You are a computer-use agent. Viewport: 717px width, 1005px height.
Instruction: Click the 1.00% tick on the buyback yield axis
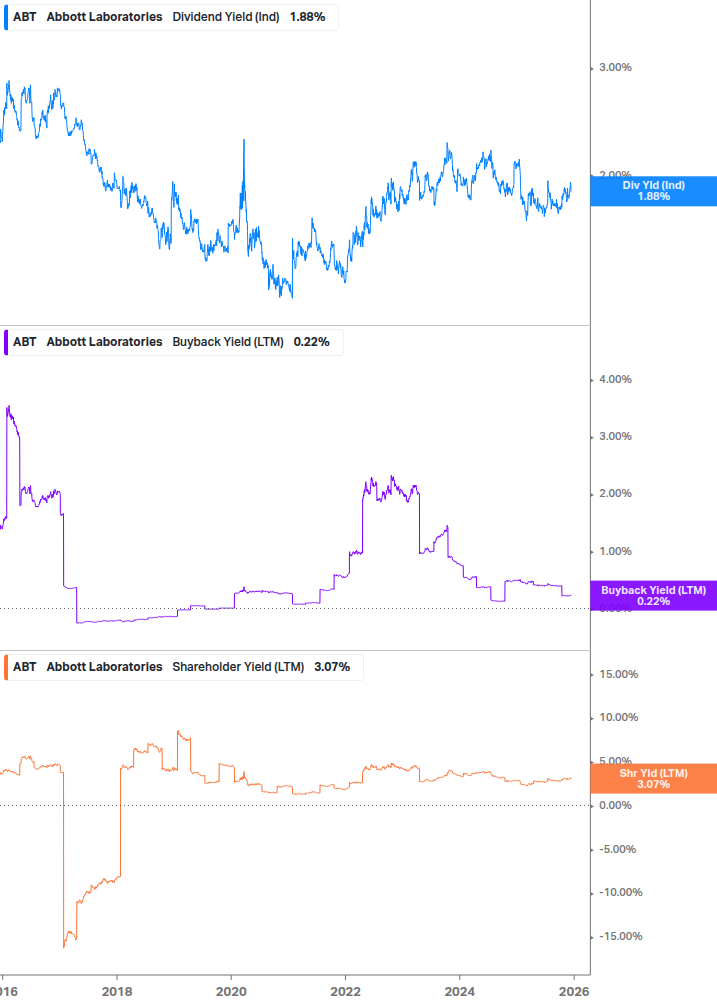click(x=615, y=551)
